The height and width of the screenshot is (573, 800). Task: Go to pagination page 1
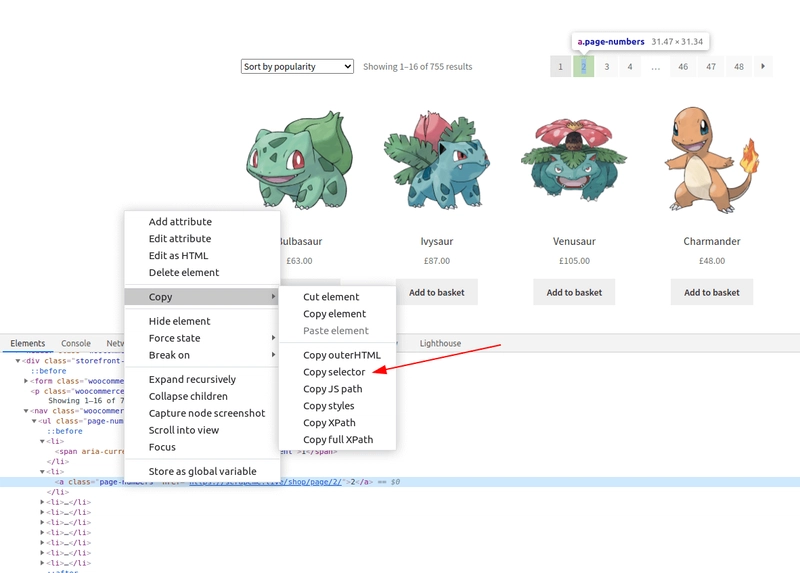(x=560, y=66)
